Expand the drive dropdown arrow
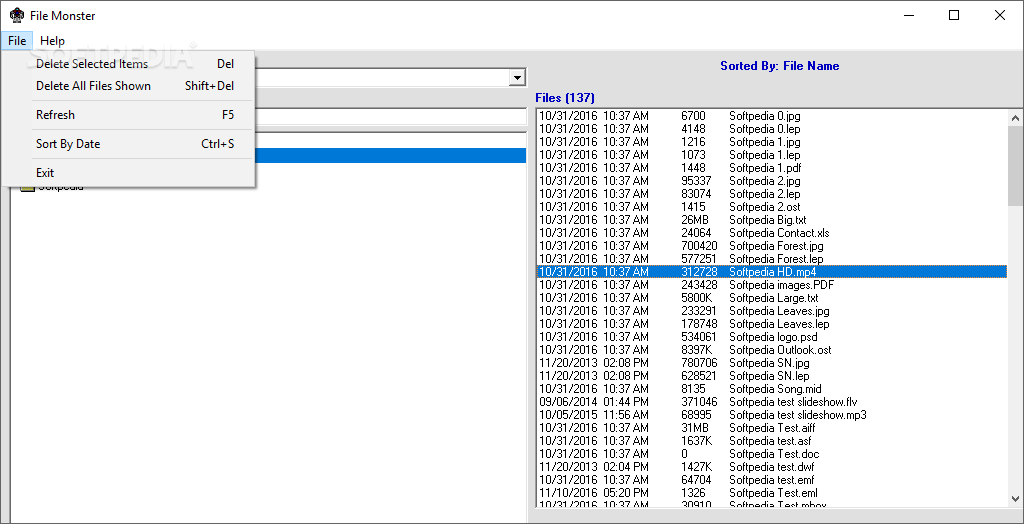1024x524 pixels. click(x=518, y=78)
